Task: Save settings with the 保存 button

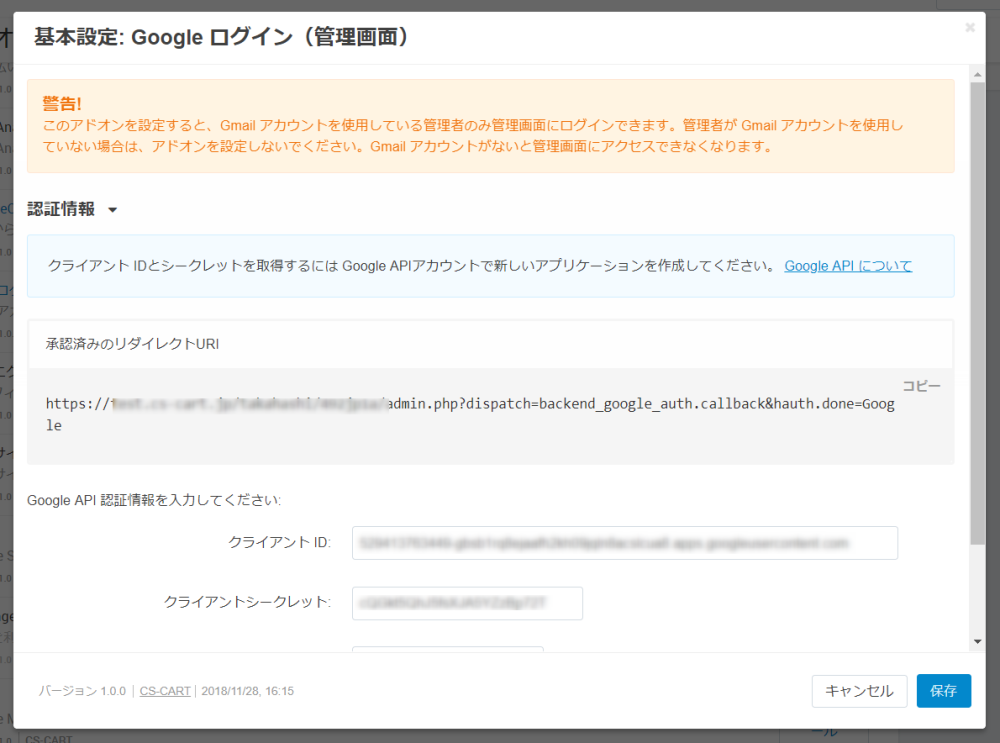Action: tap(943, 691)
